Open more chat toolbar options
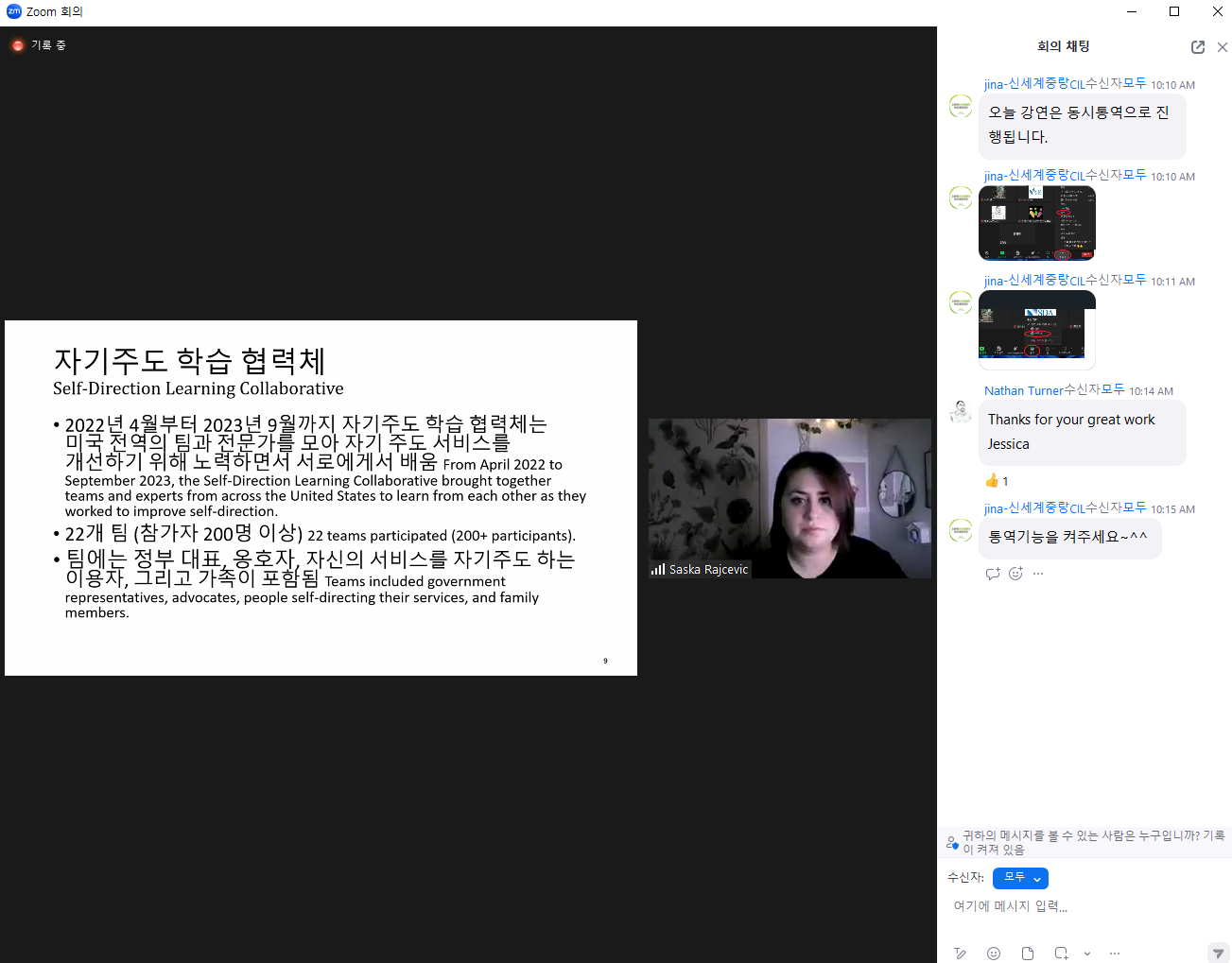The height and width of the screenshot is (963, 1232). (x=1115, y=954)
